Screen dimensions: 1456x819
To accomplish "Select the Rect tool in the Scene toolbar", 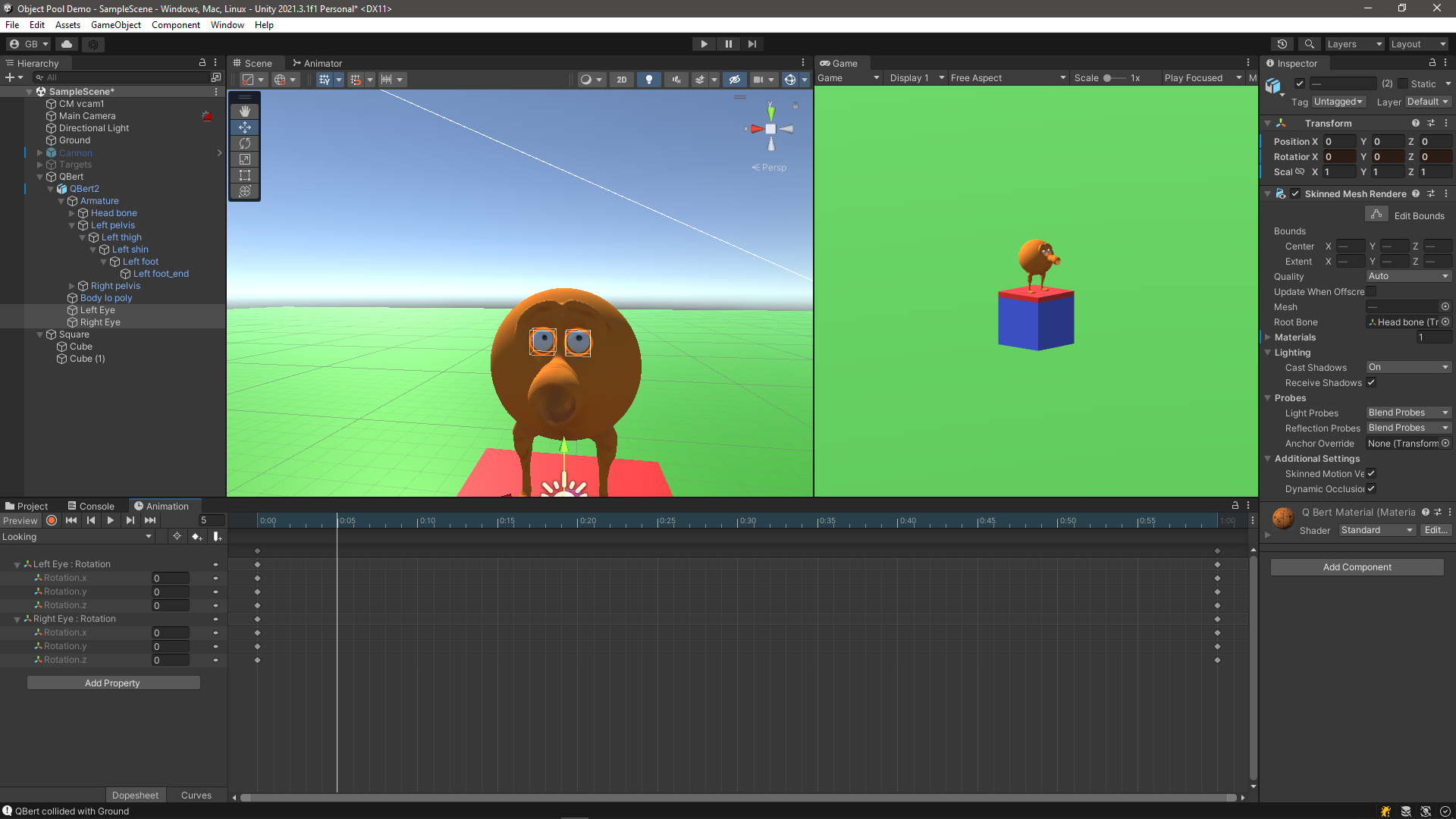I will click(245, 175).
